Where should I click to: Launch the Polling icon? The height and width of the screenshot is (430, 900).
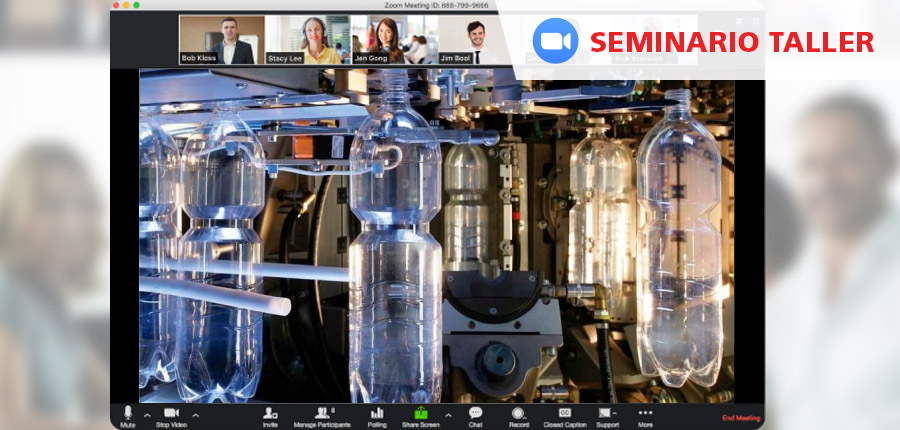coord(377,414)
